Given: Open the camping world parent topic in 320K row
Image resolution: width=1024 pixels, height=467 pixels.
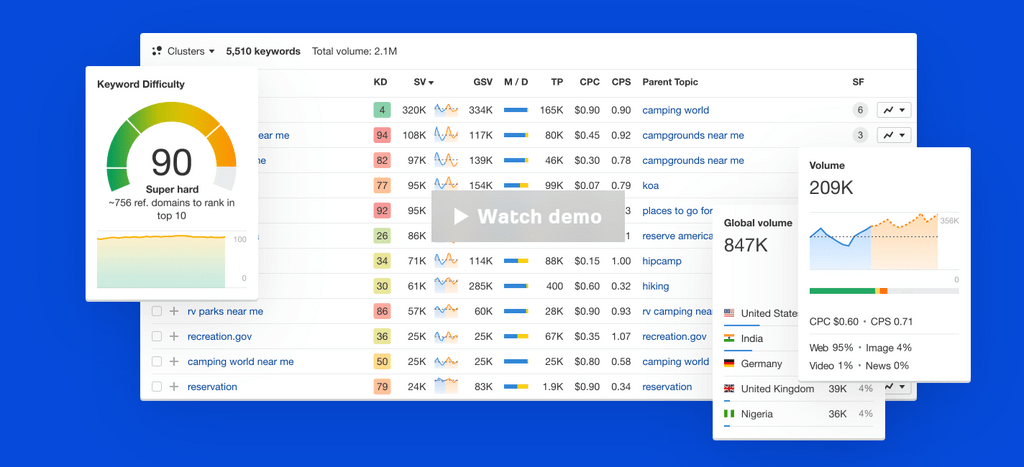Looking at the screenshot, I should (x=675, y=110).
